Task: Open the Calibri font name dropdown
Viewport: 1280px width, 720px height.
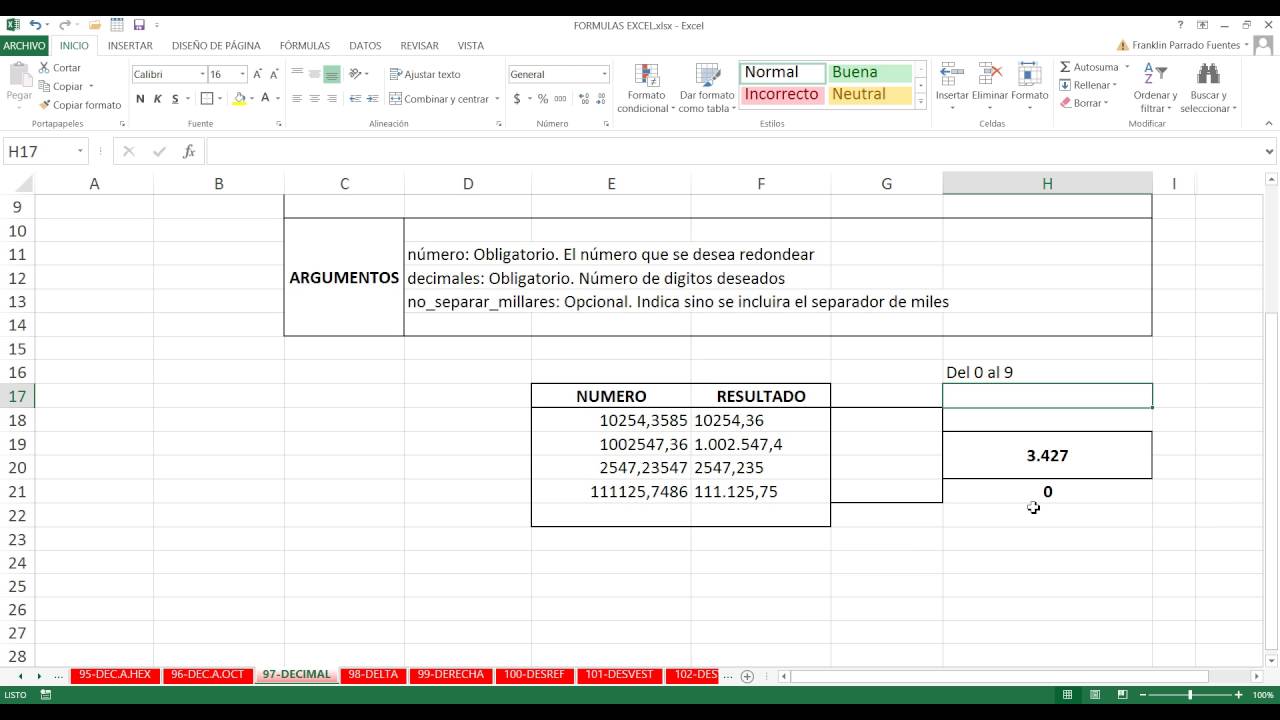Action: click(x=202, y=74)
